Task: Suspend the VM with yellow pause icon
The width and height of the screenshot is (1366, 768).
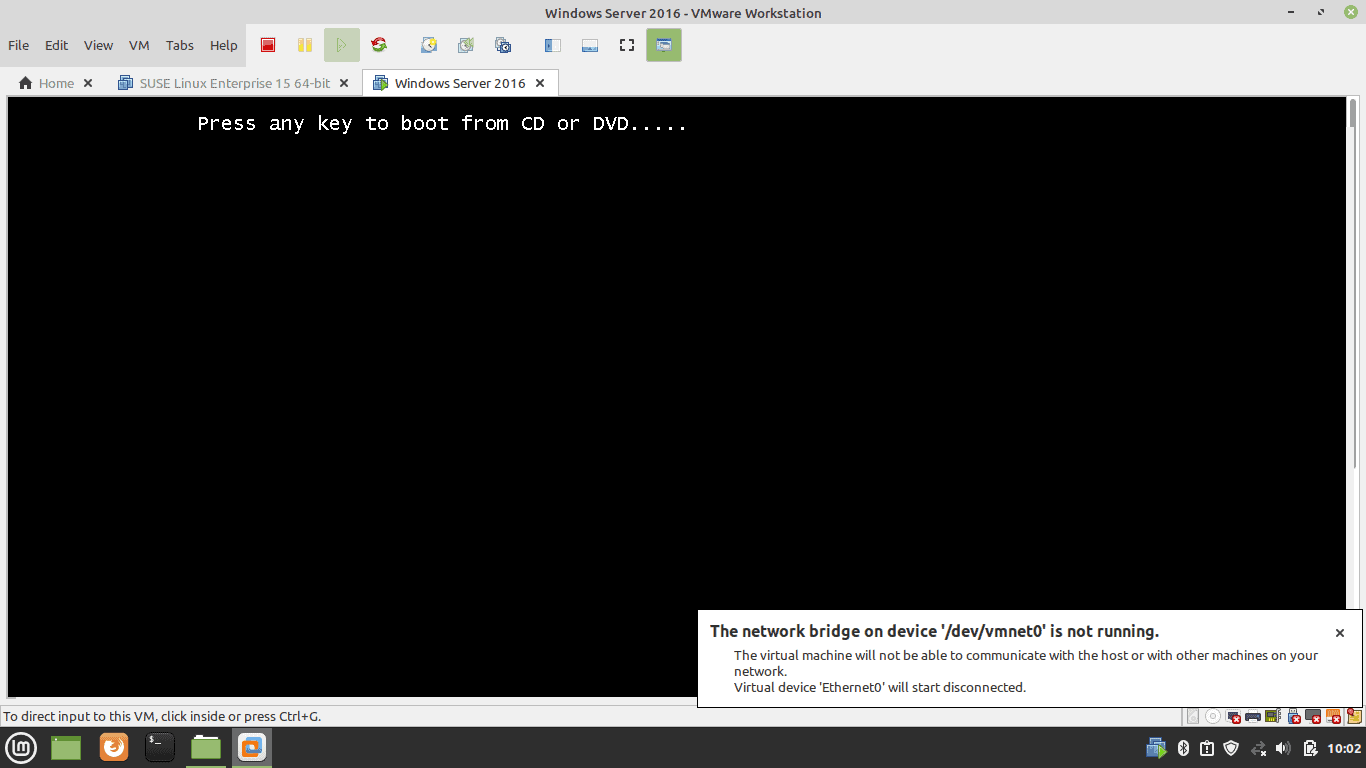Action: tap(304, 45)
